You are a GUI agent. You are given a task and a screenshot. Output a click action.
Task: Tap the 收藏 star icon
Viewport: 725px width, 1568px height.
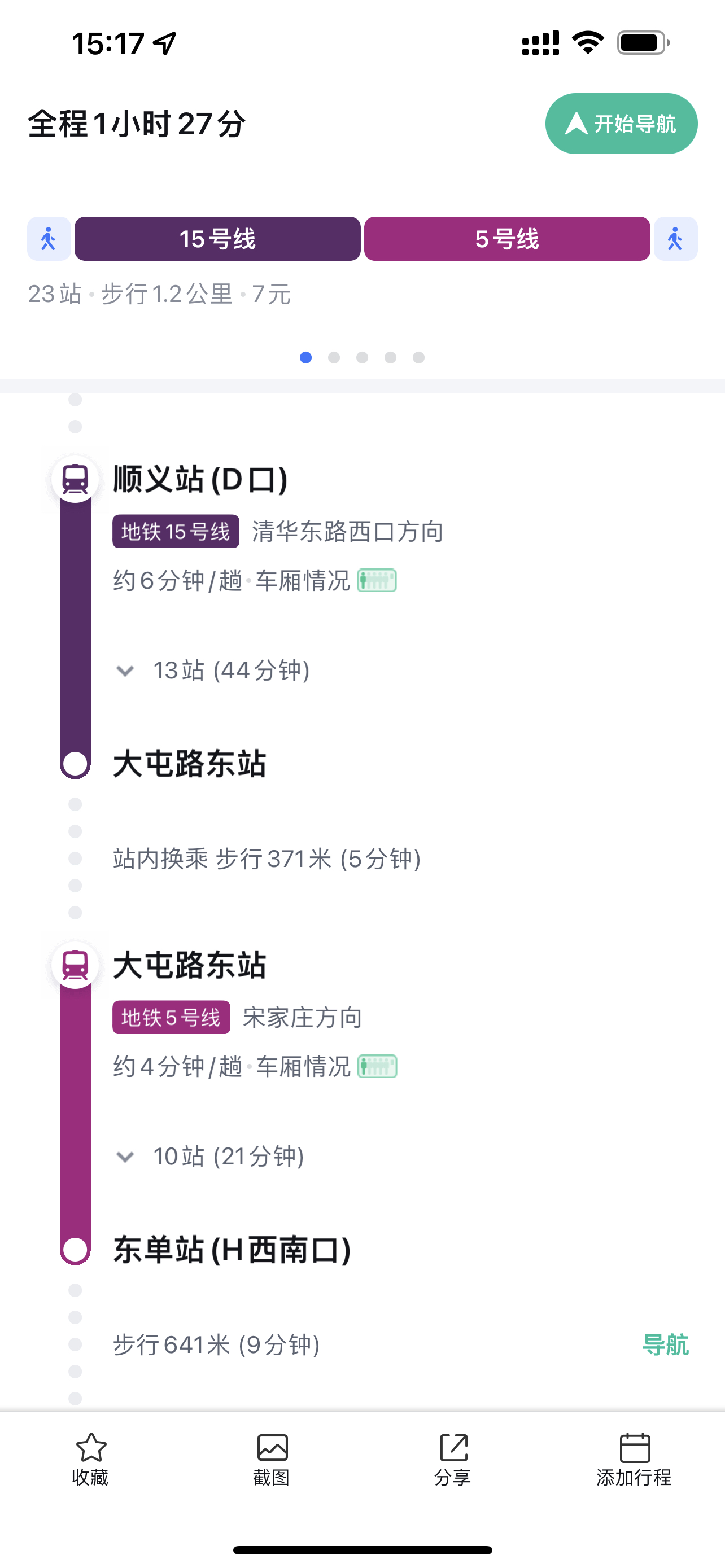pyautogui.click(x=91, y=1448)
